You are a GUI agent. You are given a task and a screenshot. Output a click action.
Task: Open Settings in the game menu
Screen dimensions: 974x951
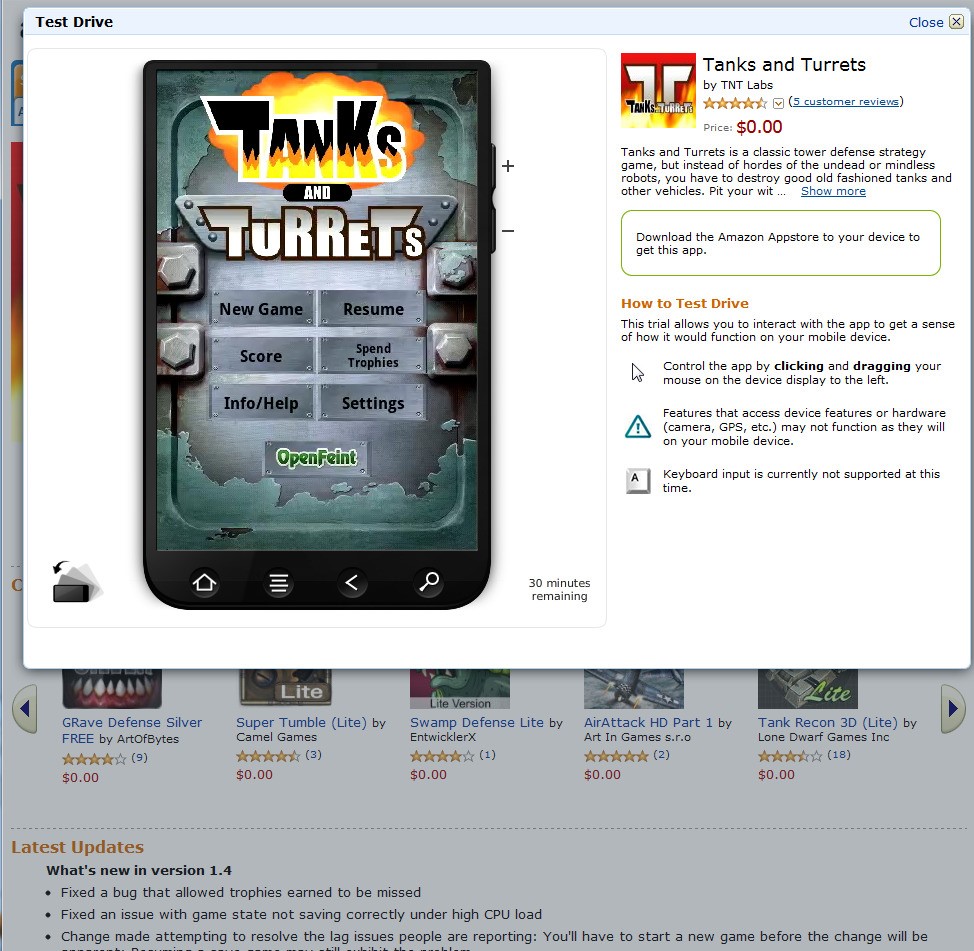coord(373,403)
